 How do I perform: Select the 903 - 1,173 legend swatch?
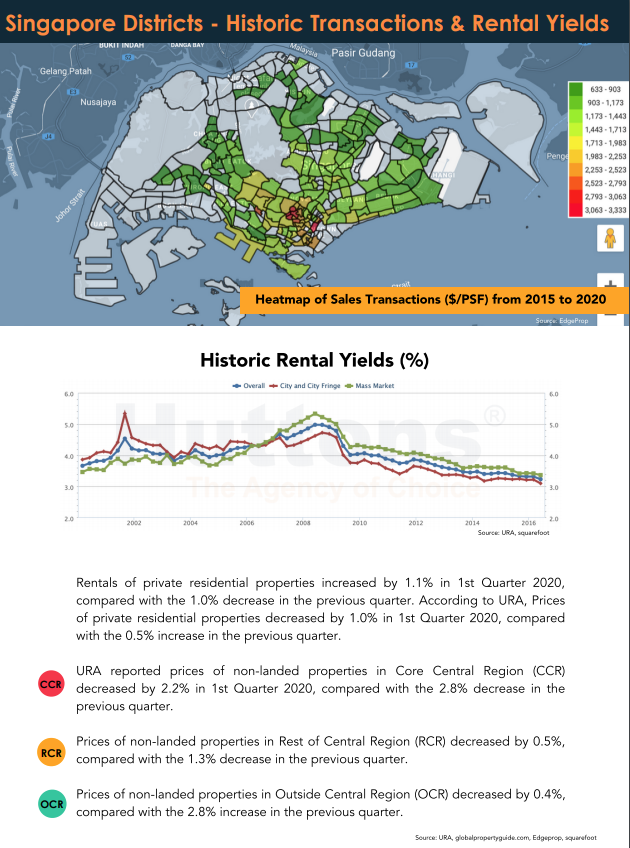[x=576, y=103]
